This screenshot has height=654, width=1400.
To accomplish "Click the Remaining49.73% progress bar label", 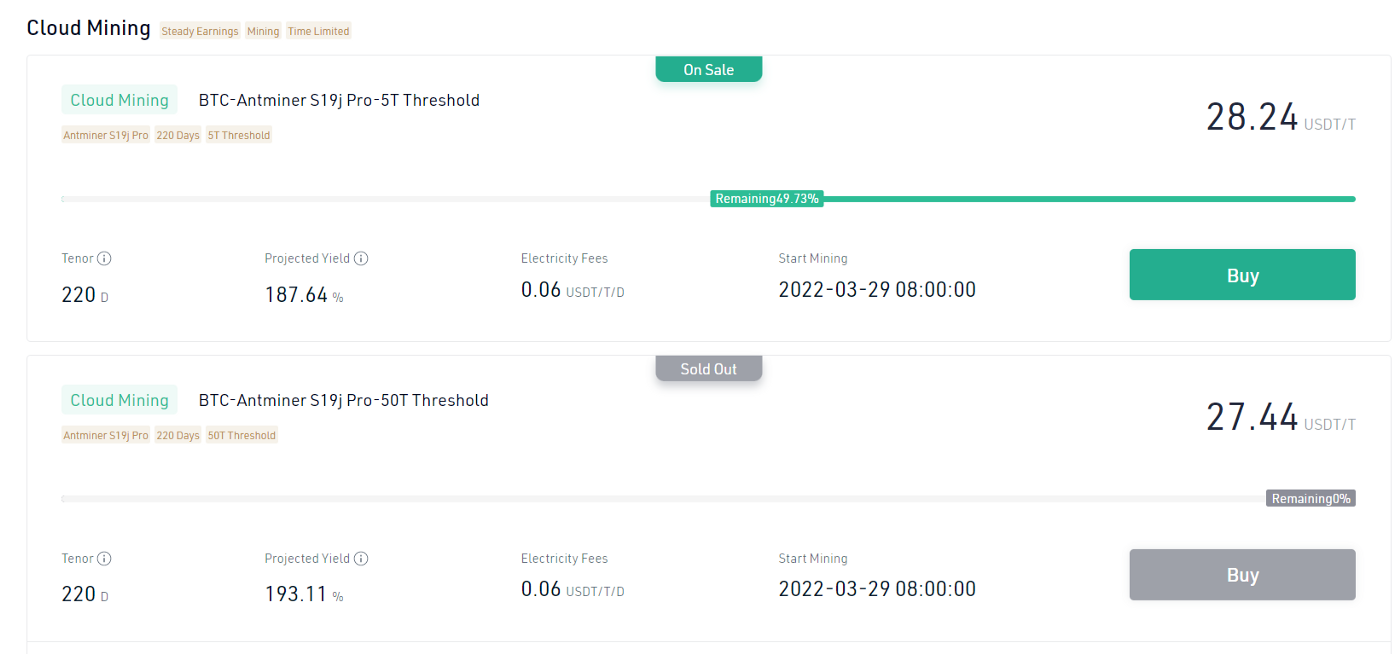I will click(x=767, y=199).
